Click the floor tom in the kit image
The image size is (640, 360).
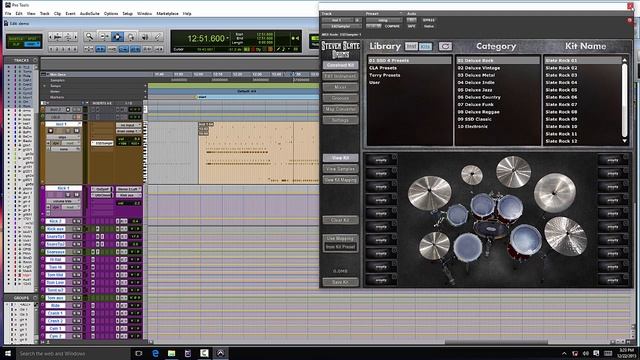(525, 239)
